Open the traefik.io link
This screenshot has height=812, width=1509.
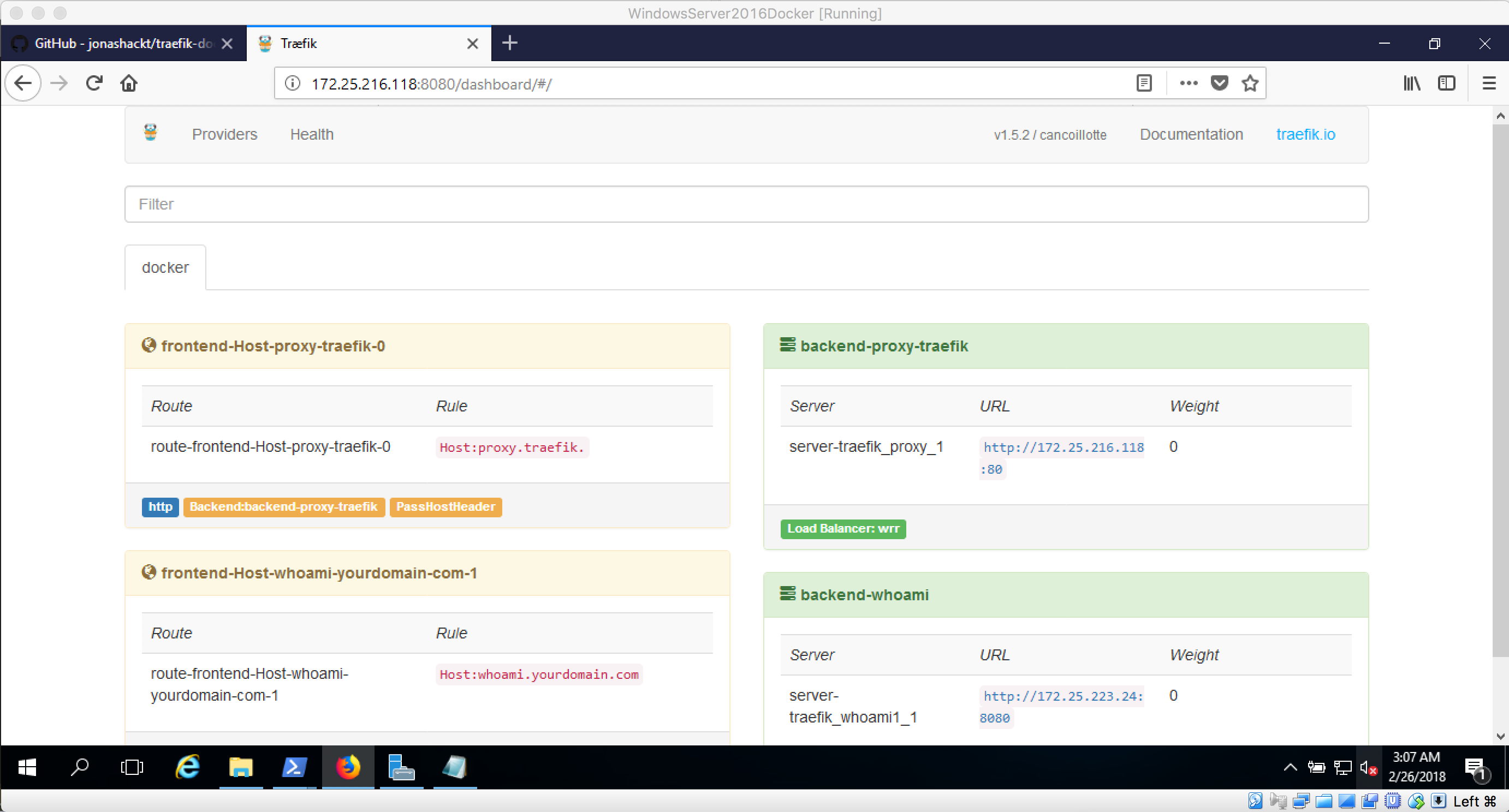click(x=1305, y=135)
